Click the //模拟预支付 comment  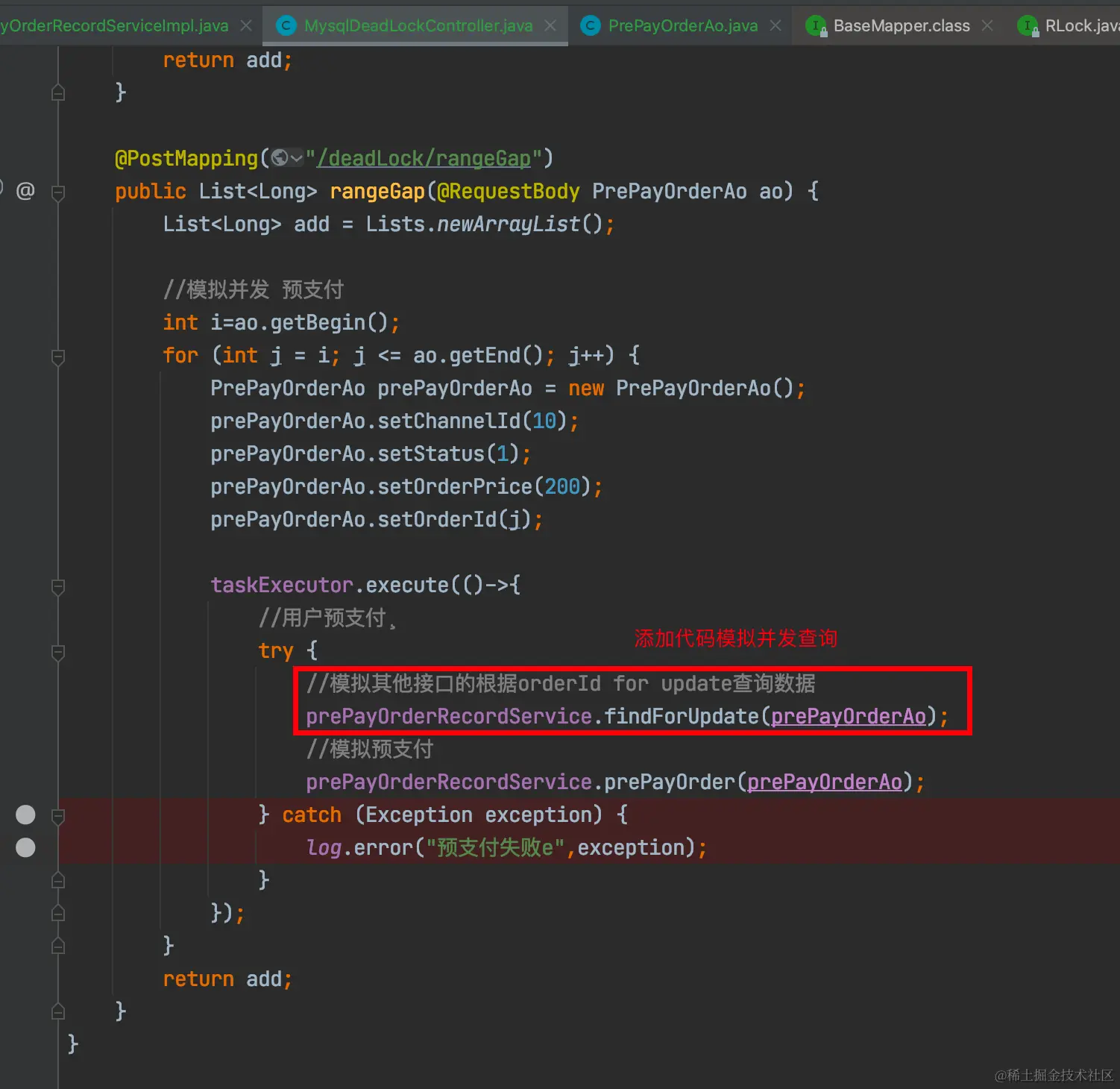pyautogui.click(x=370, y=749)
